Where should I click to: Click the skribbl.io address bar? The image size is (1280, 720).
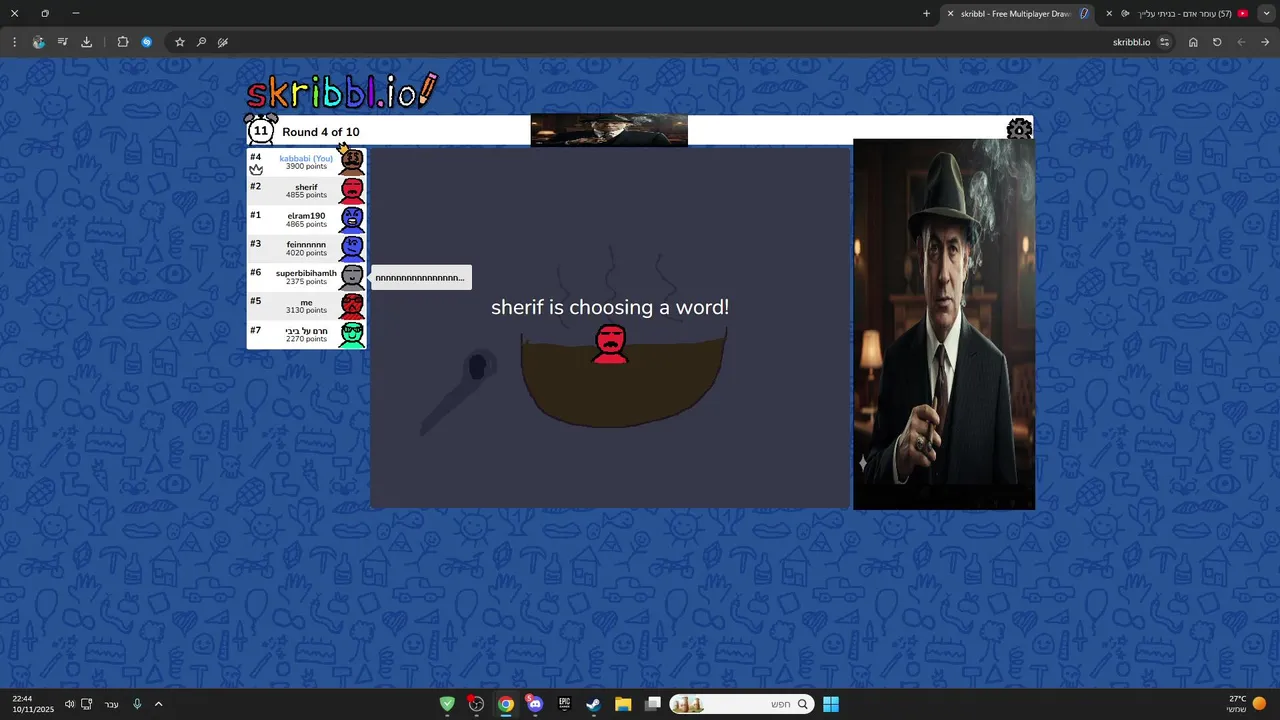tap(1131, 42)
